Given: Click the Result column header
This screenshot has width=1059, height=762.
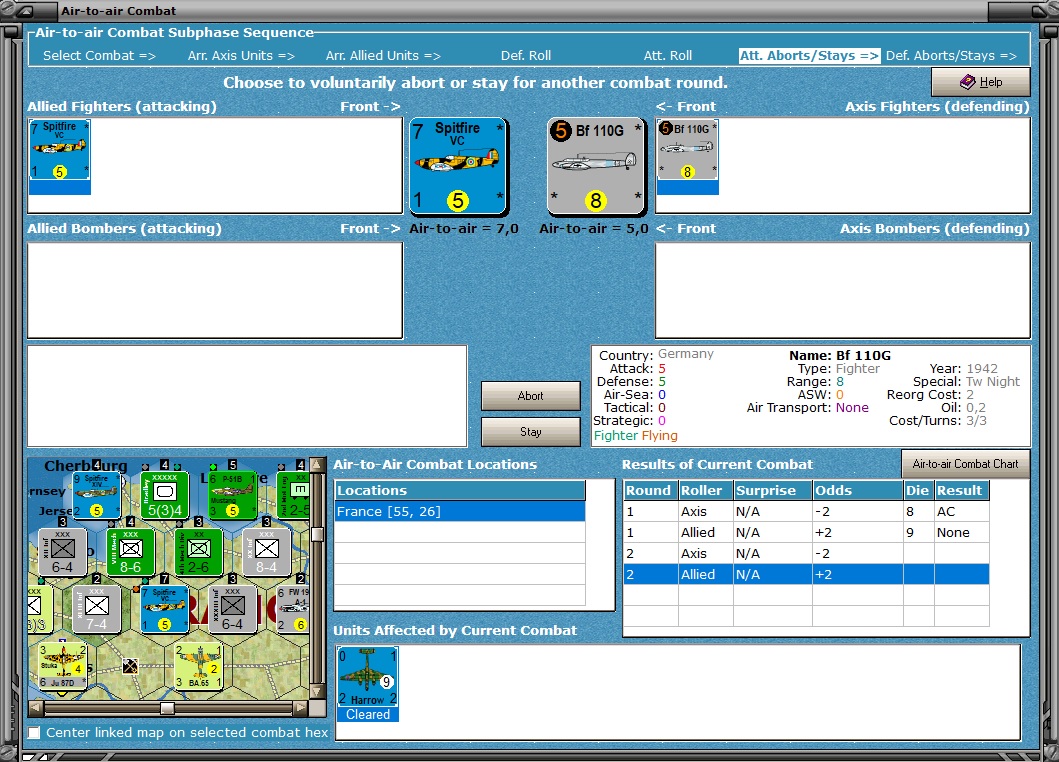Looking at the screenshot, I should (962, 490).
